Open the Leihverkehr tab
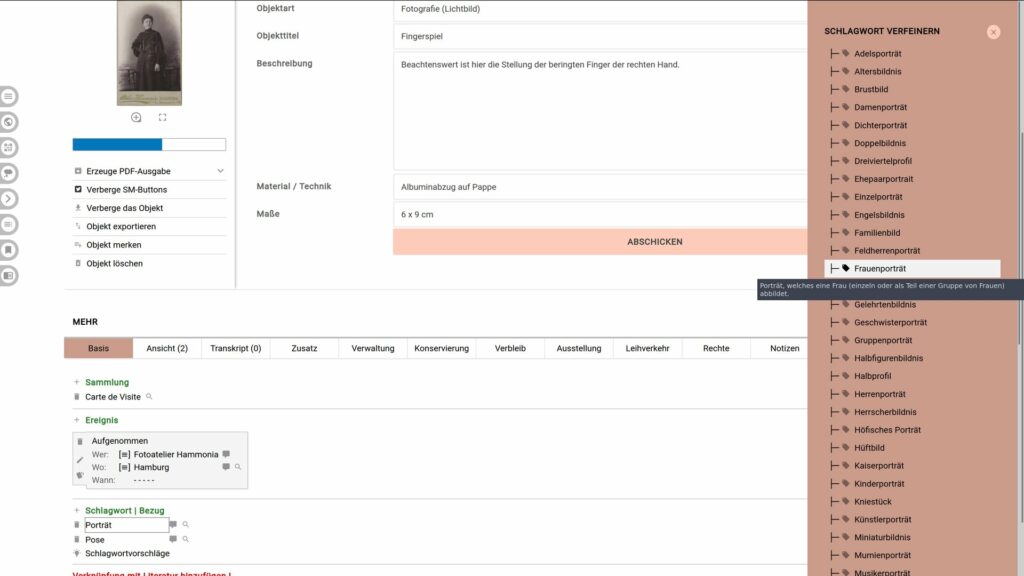This screenshot has height=576, width=1024. click(x=647, y=348)
